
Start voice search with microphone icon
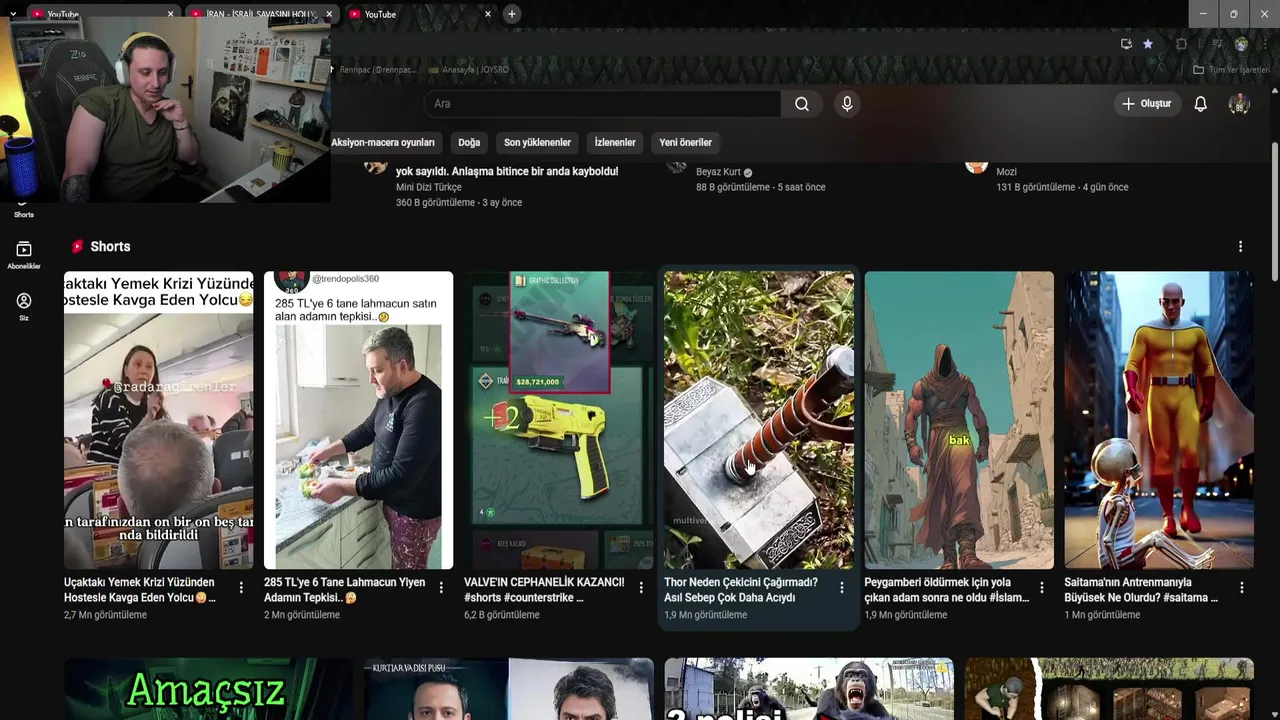point(847,104)
